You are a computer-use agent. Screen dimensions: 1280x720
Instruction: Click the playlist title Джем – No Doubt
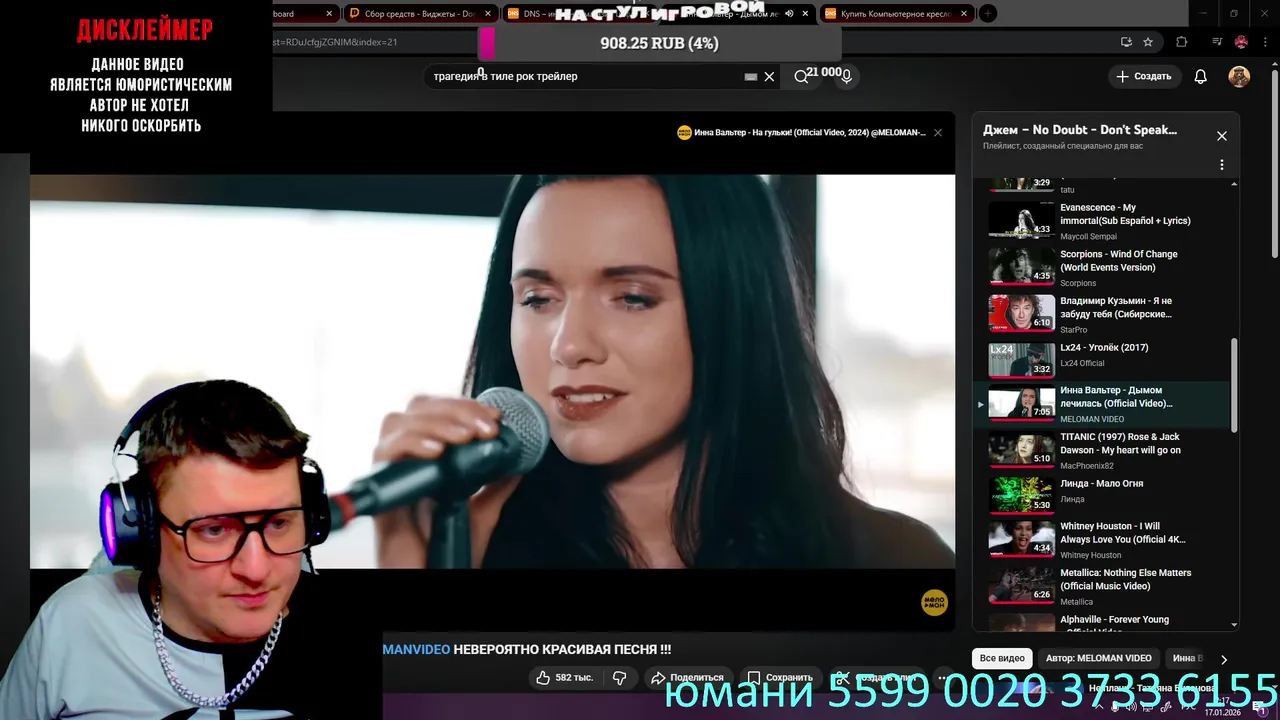pos(1080,130)
